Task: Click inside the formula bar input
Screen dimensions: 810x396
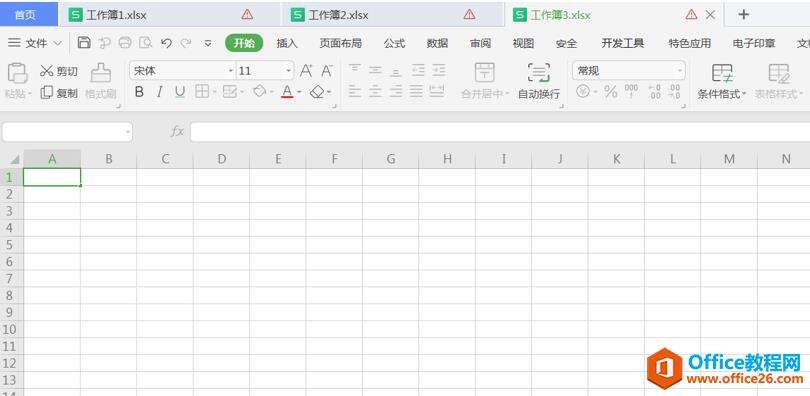Action: click(500, 132)
